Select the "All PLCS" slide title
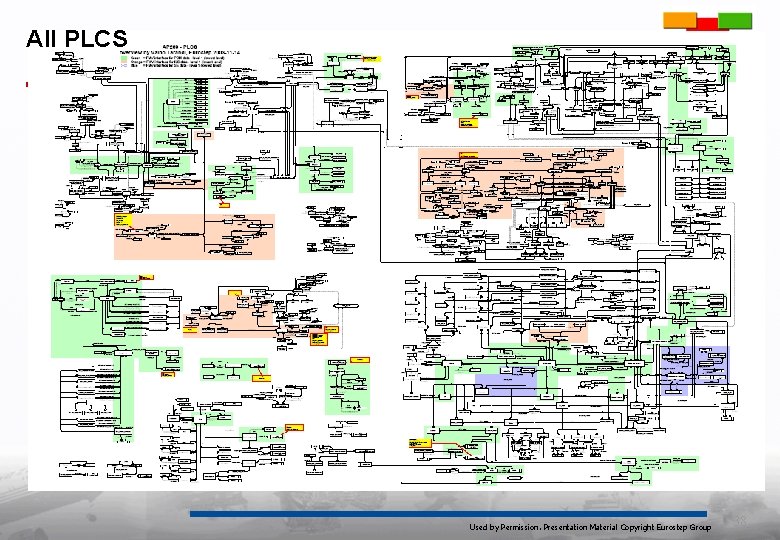The image size is (780, 540). (77, 38)
